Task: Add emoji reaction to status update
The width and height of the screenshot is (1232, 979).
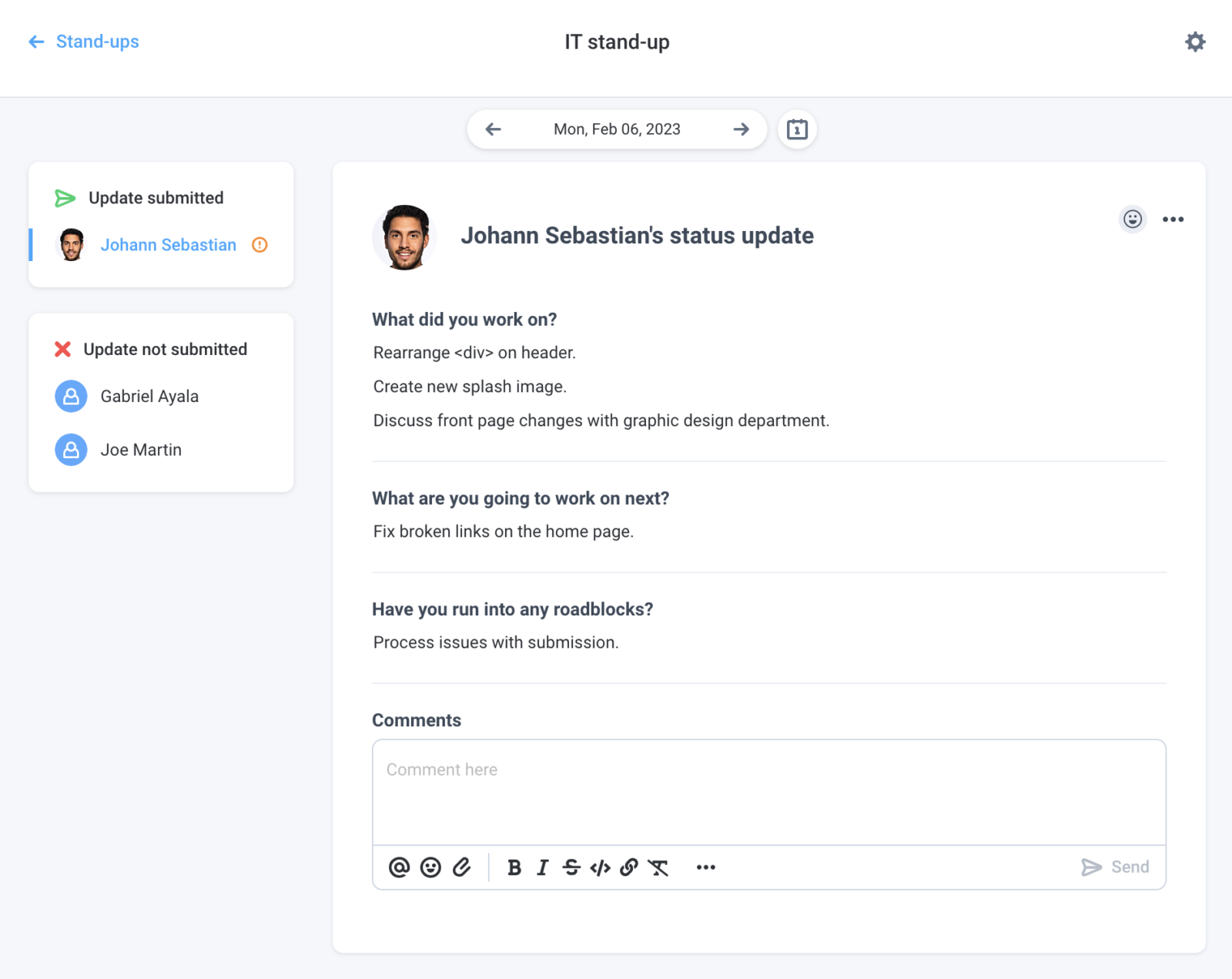Action: point(1133,220)
